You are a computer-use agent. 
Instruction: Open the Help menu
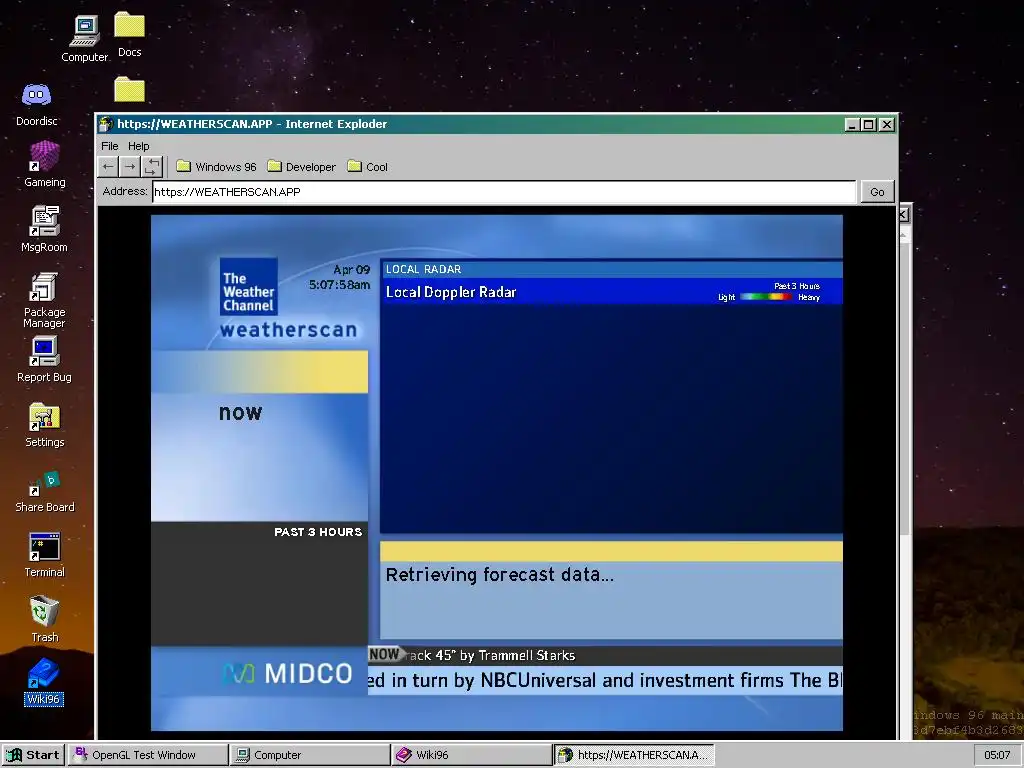(x=138, y=146)
